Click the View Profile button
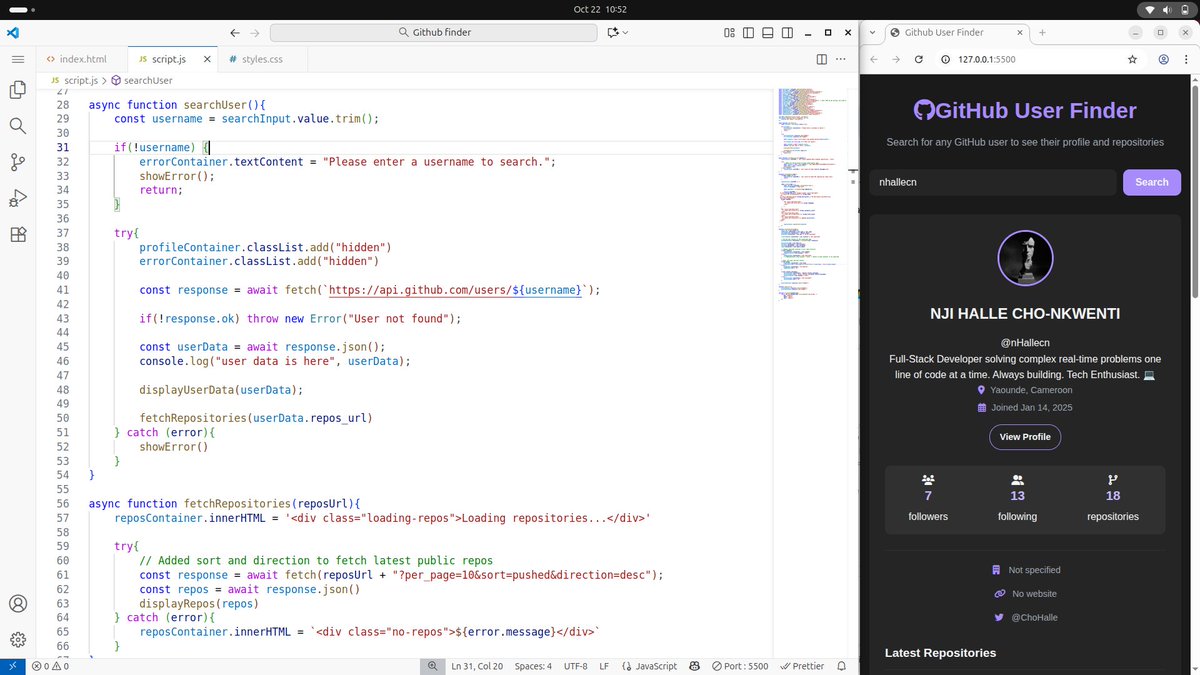The width and height of the screenshot is (1200, 675). pyautogui.click(x=1025, y=437)
